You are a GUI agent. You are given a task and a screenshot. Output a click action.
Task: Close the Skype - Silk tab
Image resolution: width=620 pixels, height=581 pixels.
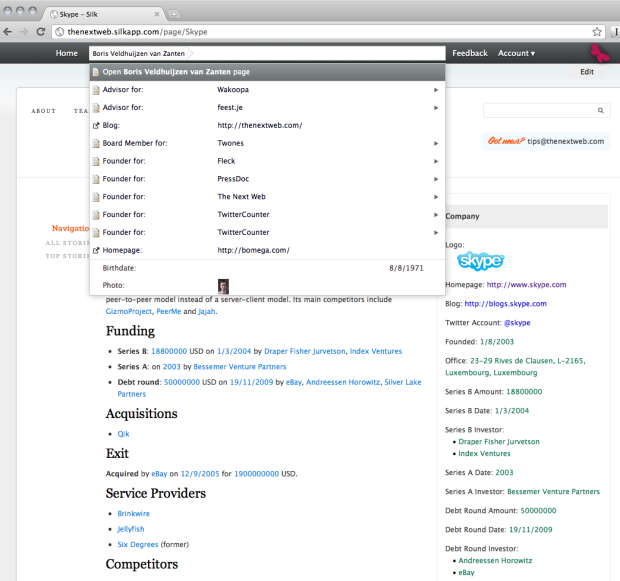point(157,14)
